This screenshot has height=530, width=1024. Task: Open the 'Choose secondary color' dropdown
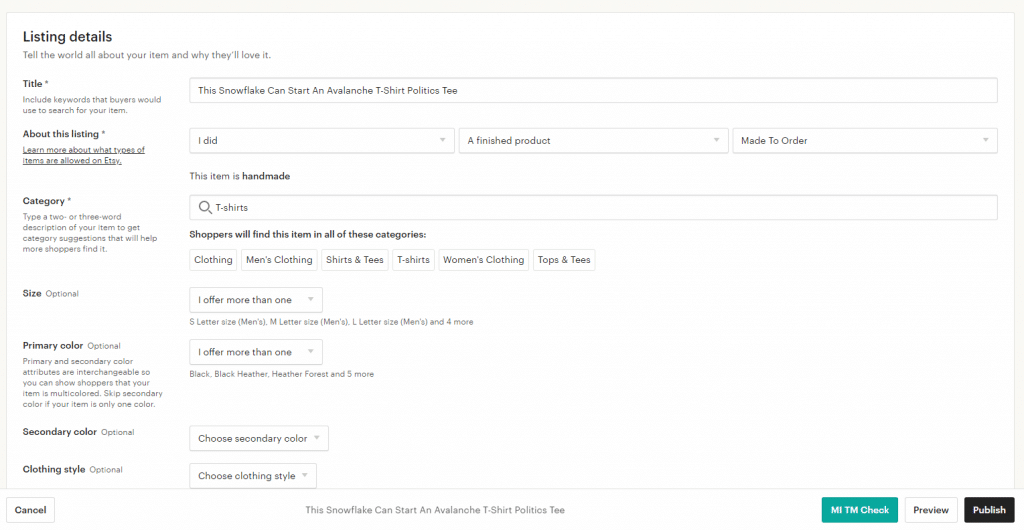[x=259, y=439]
